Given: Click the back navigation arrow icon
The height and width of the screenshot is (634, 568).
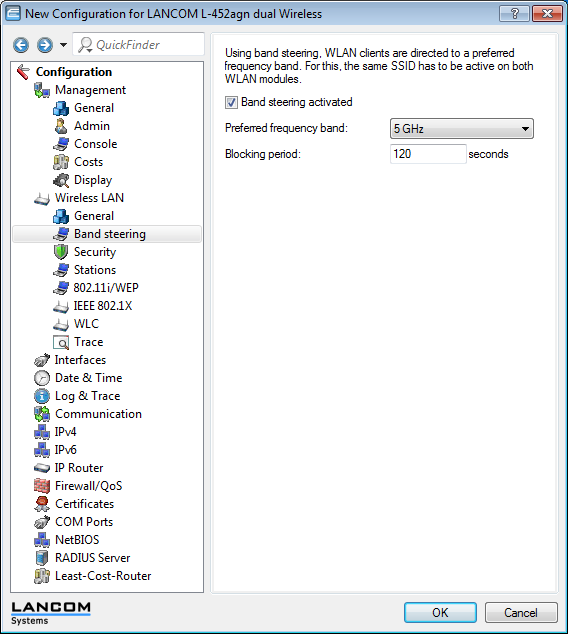Looking at the screenshot, I should click(x=21, y=45).
